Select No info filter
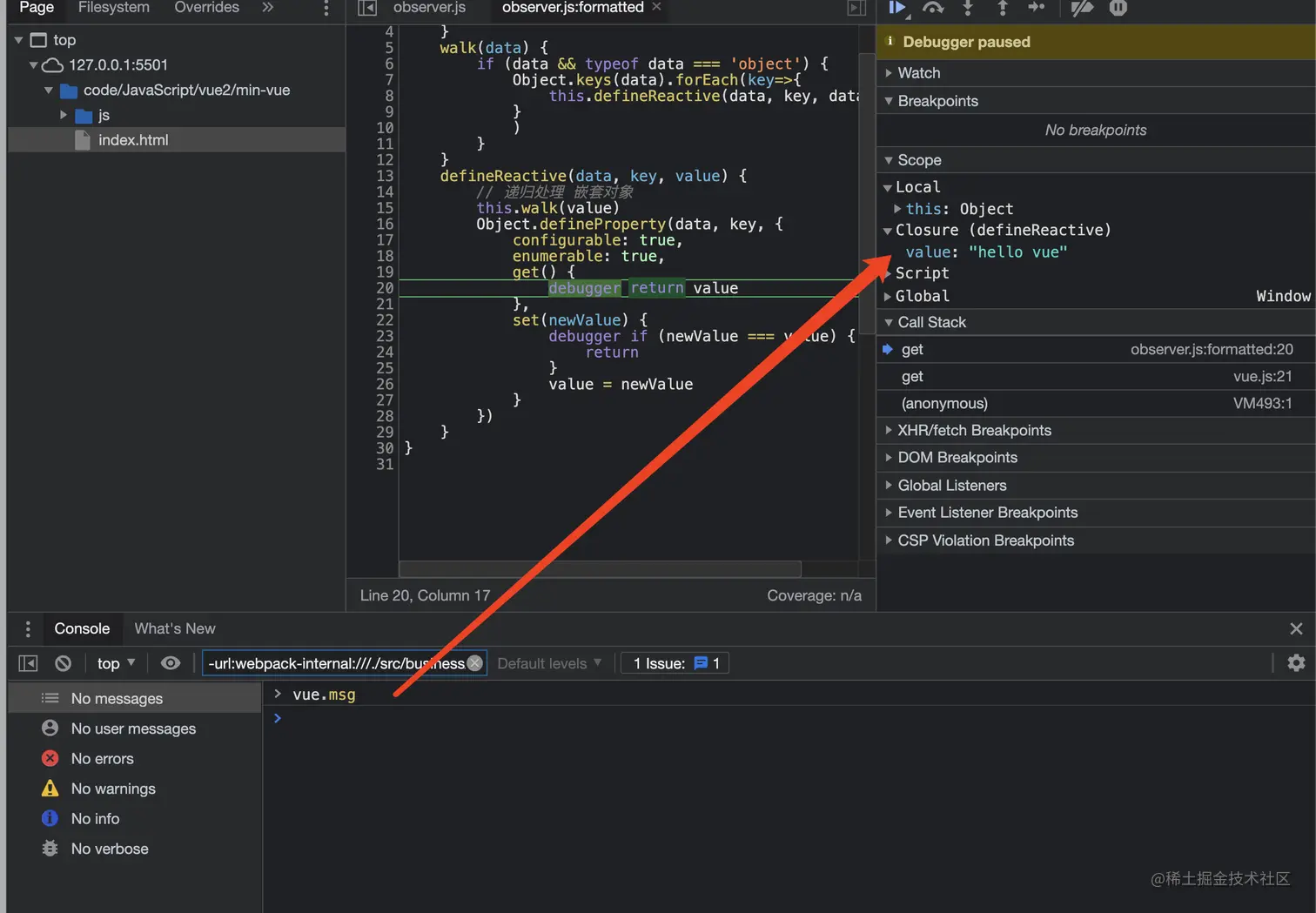 (x=135, y=819)
